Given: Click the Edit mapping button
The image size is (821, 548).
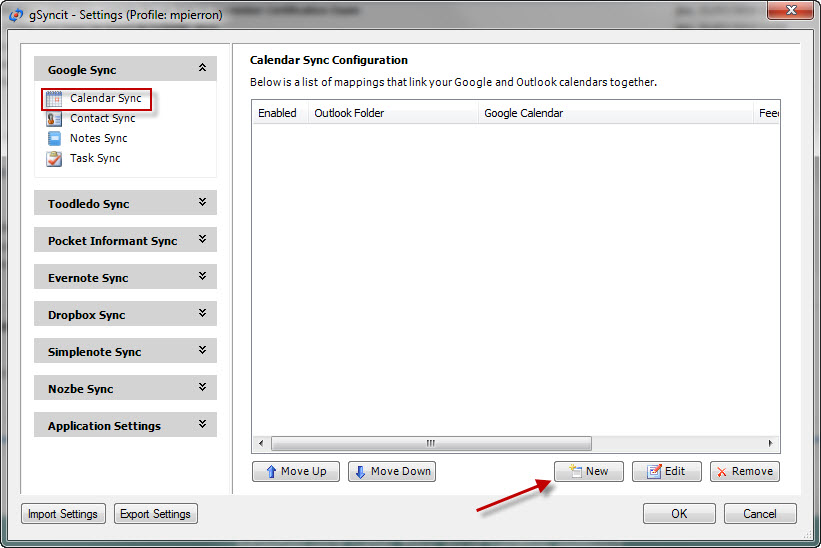Looking at the screenshot, I should tap(667, 471).
